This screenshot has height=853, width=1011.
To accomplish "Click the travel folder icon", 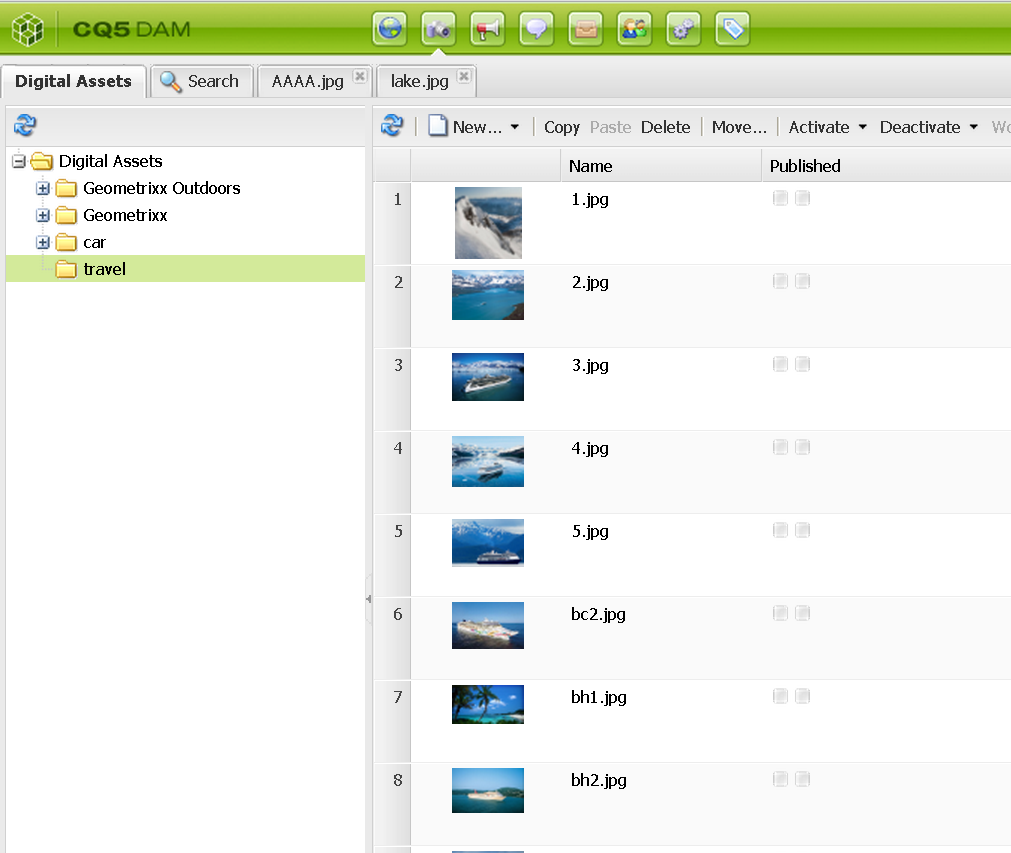I will pyautogui.click(x=66, y=270).
